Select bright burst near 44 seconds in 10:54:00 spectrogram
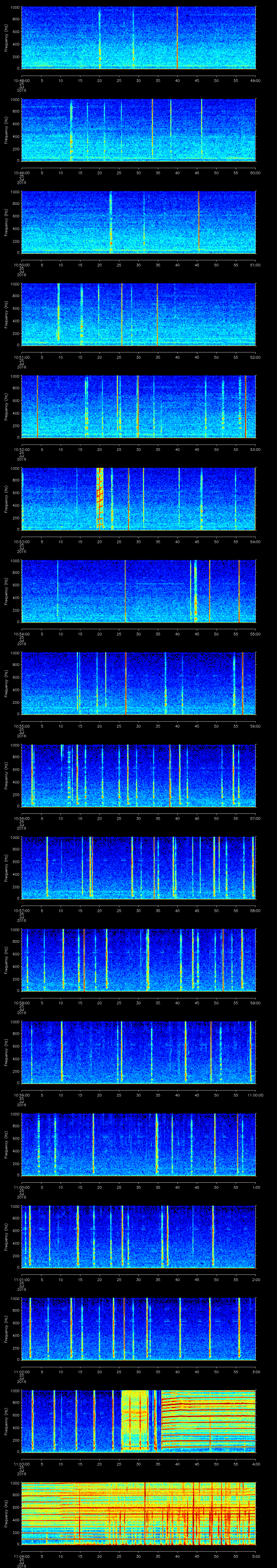277x1568 pixels. [x=195, y=590]
